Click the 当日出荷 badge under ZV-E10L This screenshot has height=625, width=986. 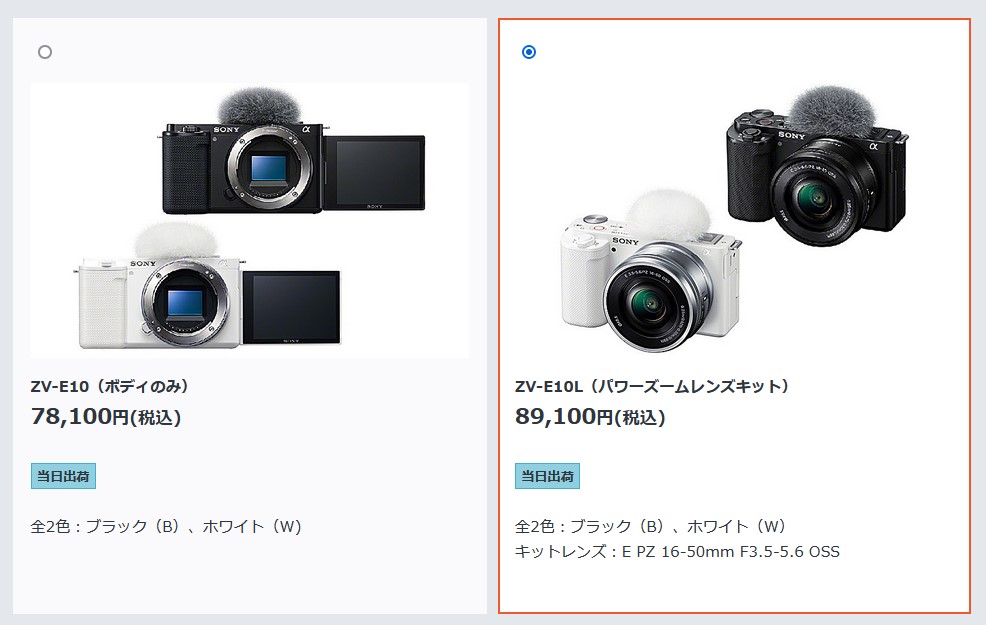(548, 476)
